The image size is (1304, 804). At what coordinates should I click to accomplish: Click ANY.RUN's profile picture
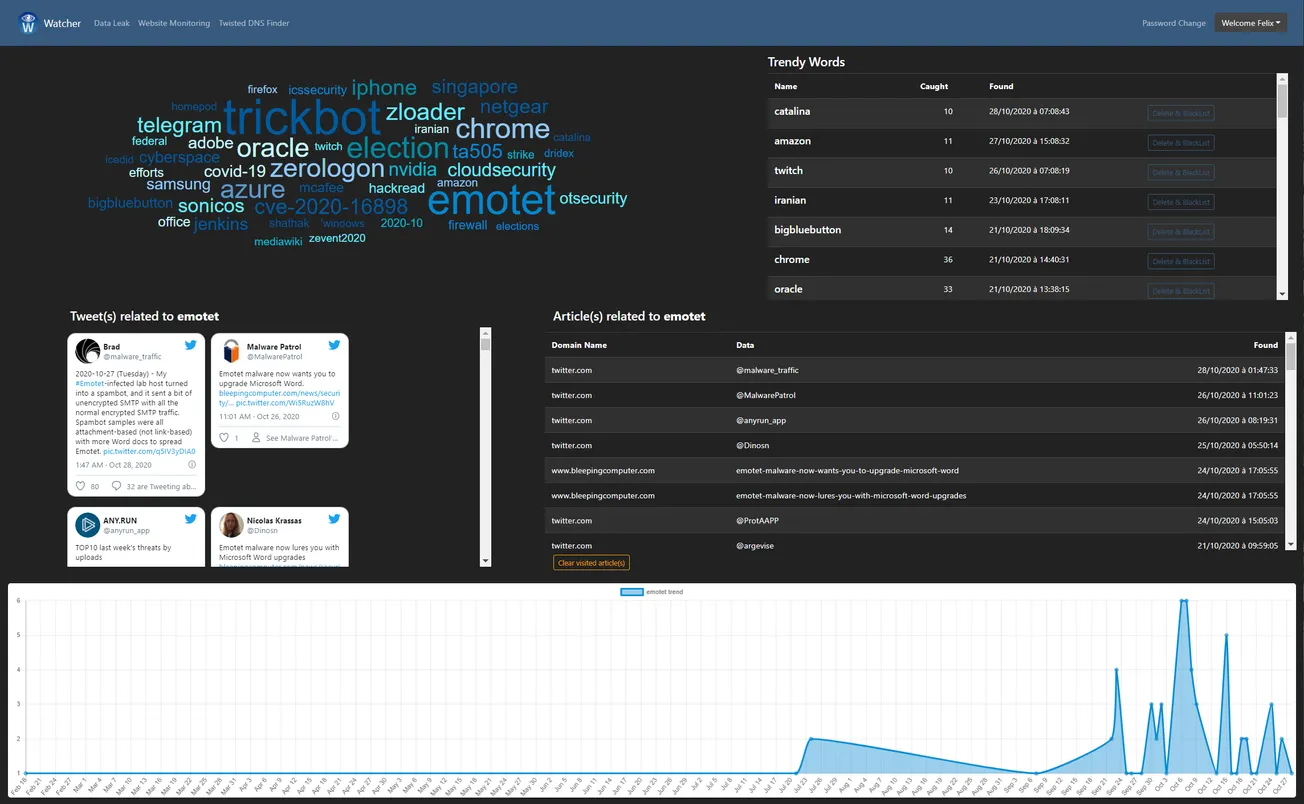pyautogui.click(x=87, y=524)
